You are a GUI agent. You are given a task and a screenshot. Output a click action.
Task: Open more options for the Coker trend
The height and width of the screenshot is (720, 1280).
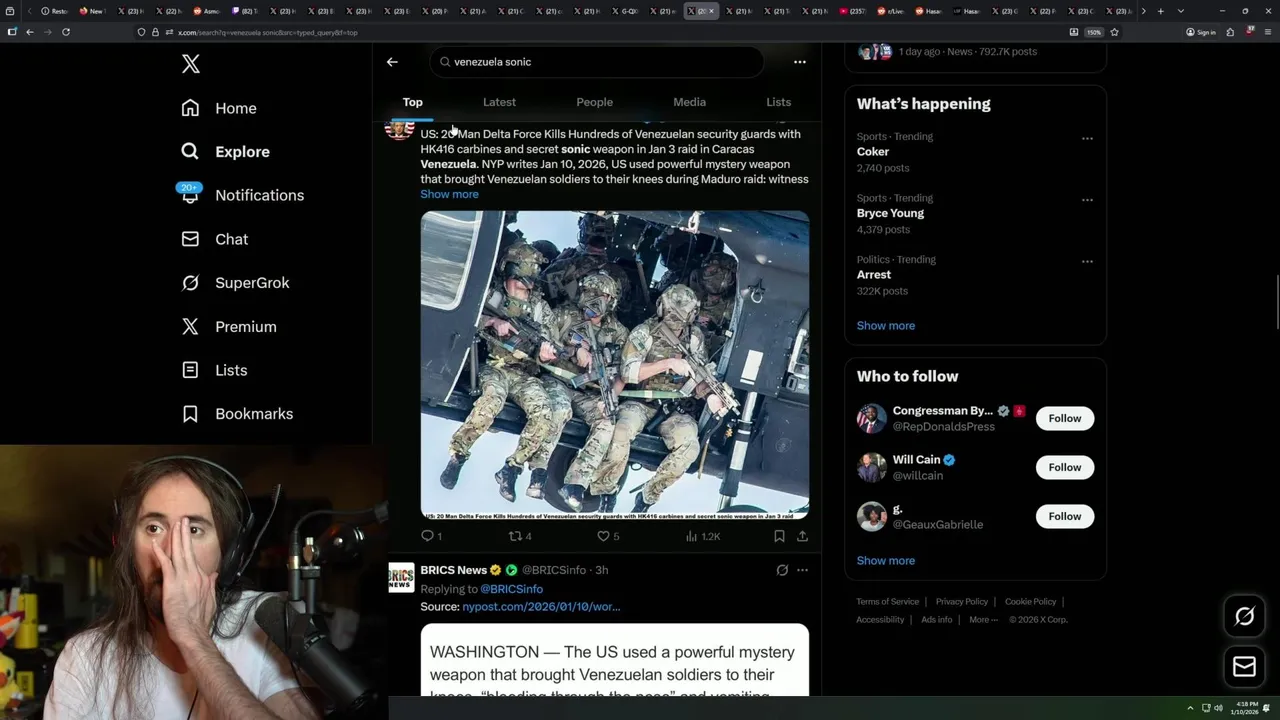click(x=1087, y=138)
